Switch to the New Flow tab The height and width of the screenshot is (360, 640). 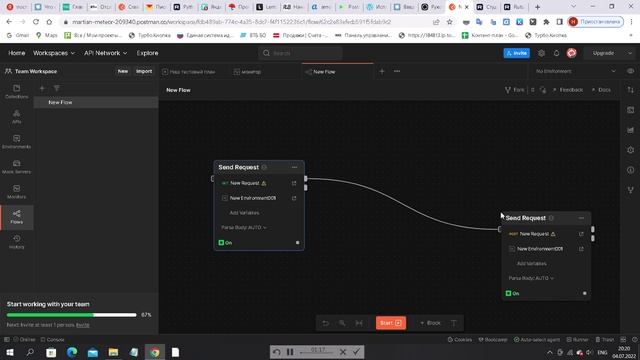[x=338, y=72]
